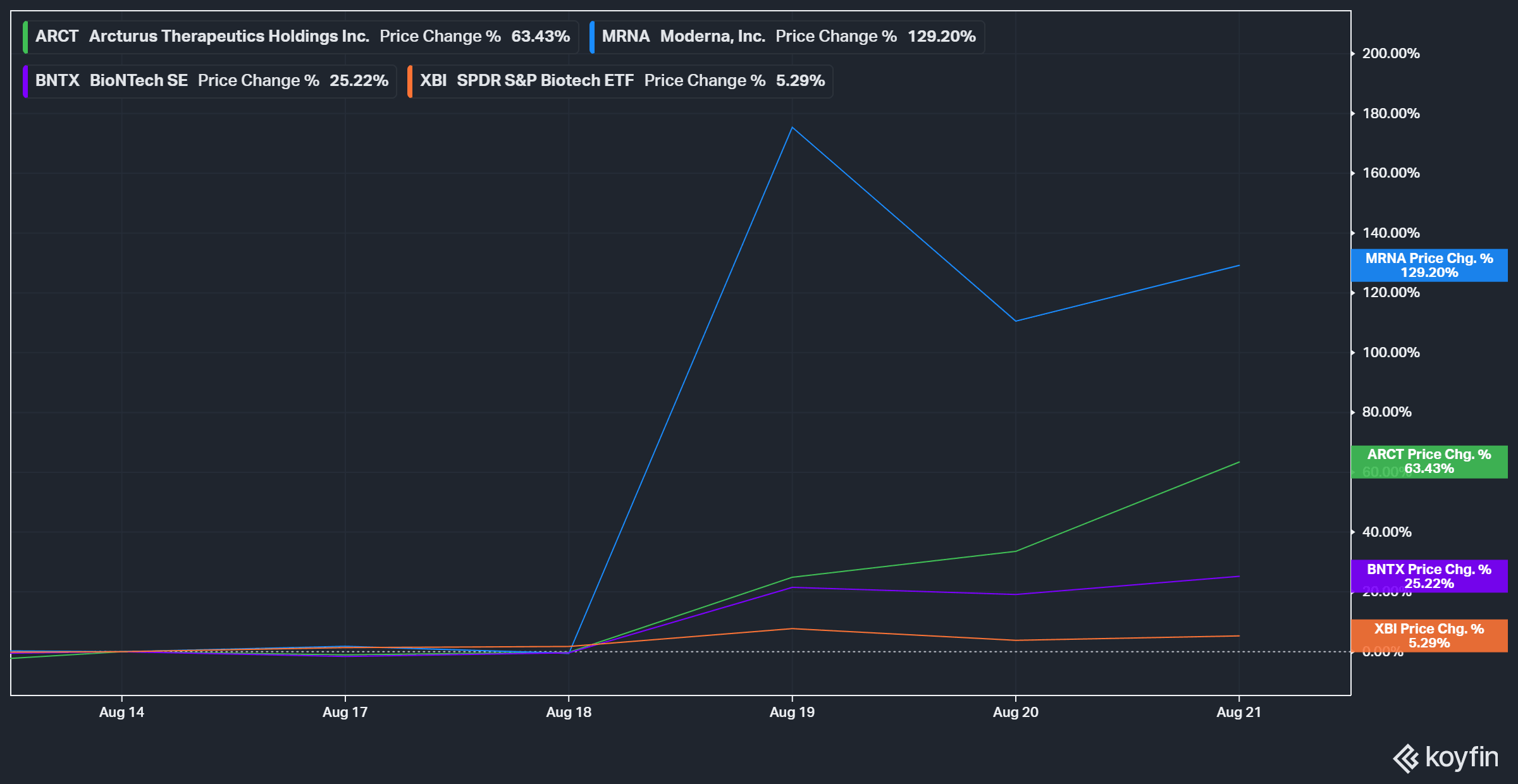Click the 5.29% value in the XBI legend
The image size is (1518, 784).
click(x=801, y=81)
